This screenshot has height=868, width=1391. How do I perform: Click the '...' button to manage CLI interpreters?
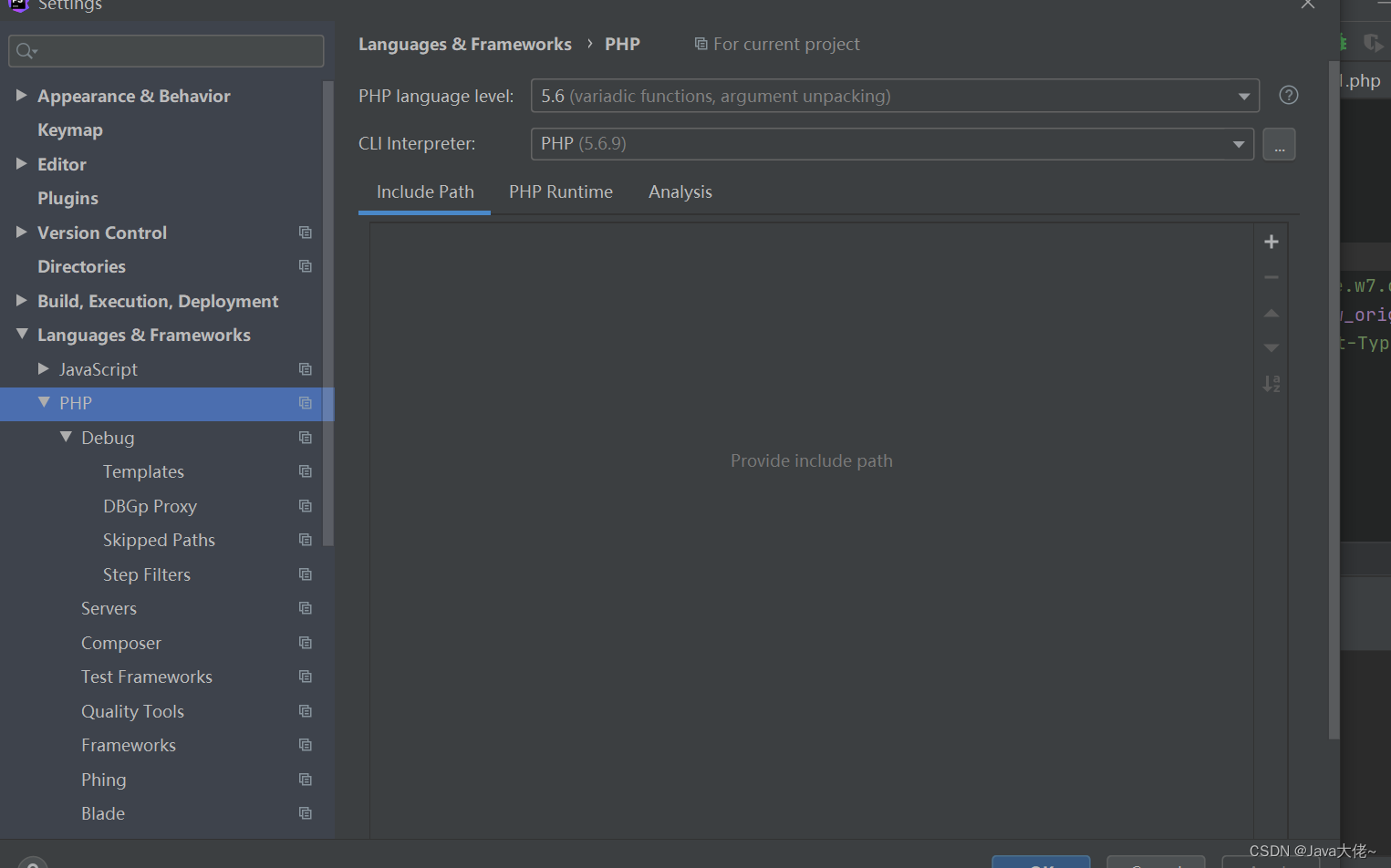(x=1279, y=143)
